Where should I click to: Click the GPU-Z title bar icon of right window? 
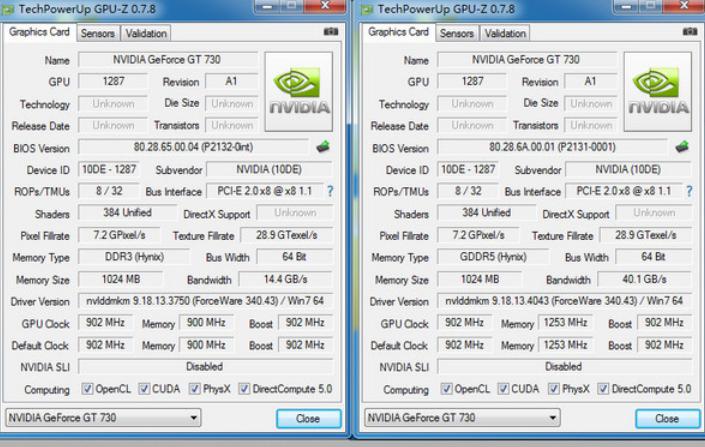point(367,9)
